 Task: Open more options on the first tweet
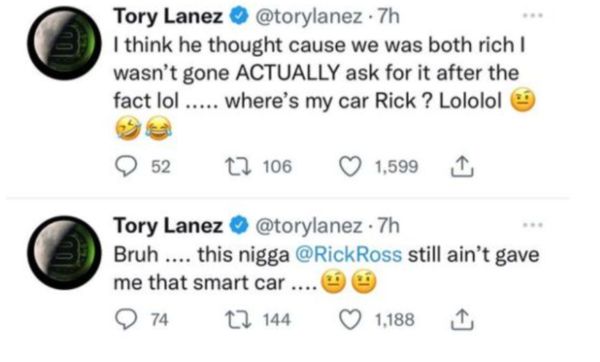533,16
